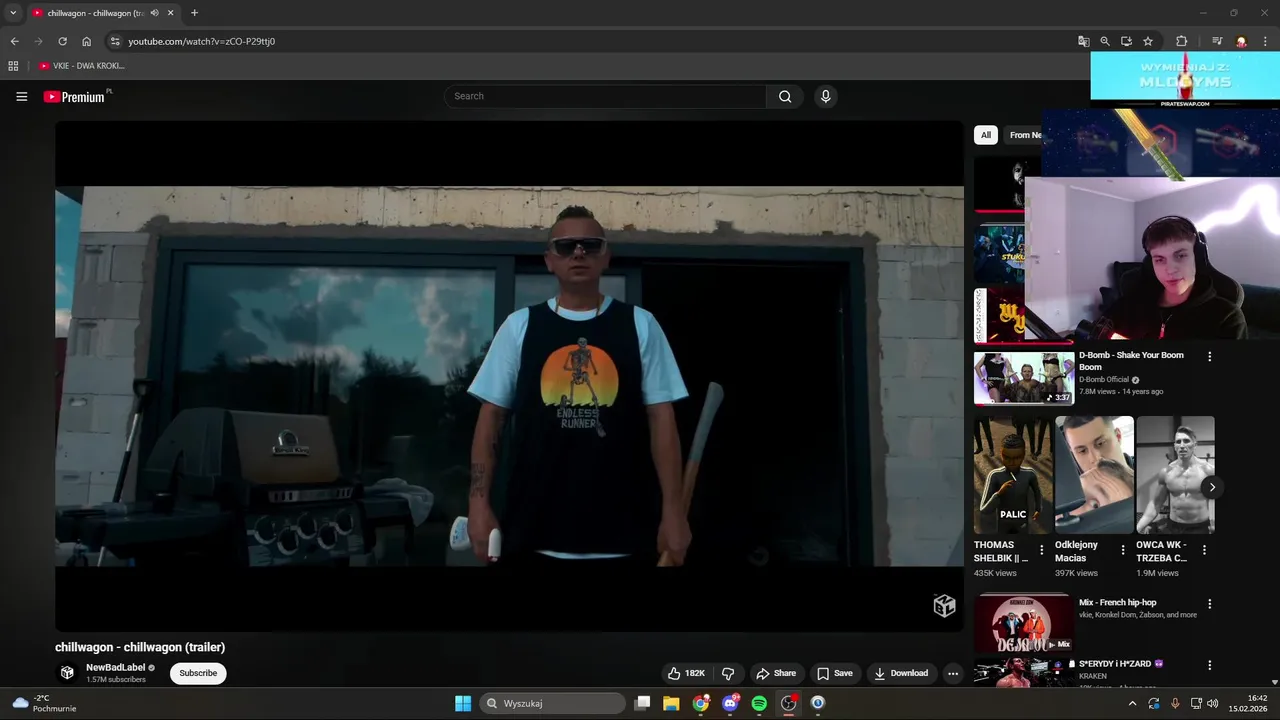Open the NewBadLabel channel name link

(x=115, y=667)
